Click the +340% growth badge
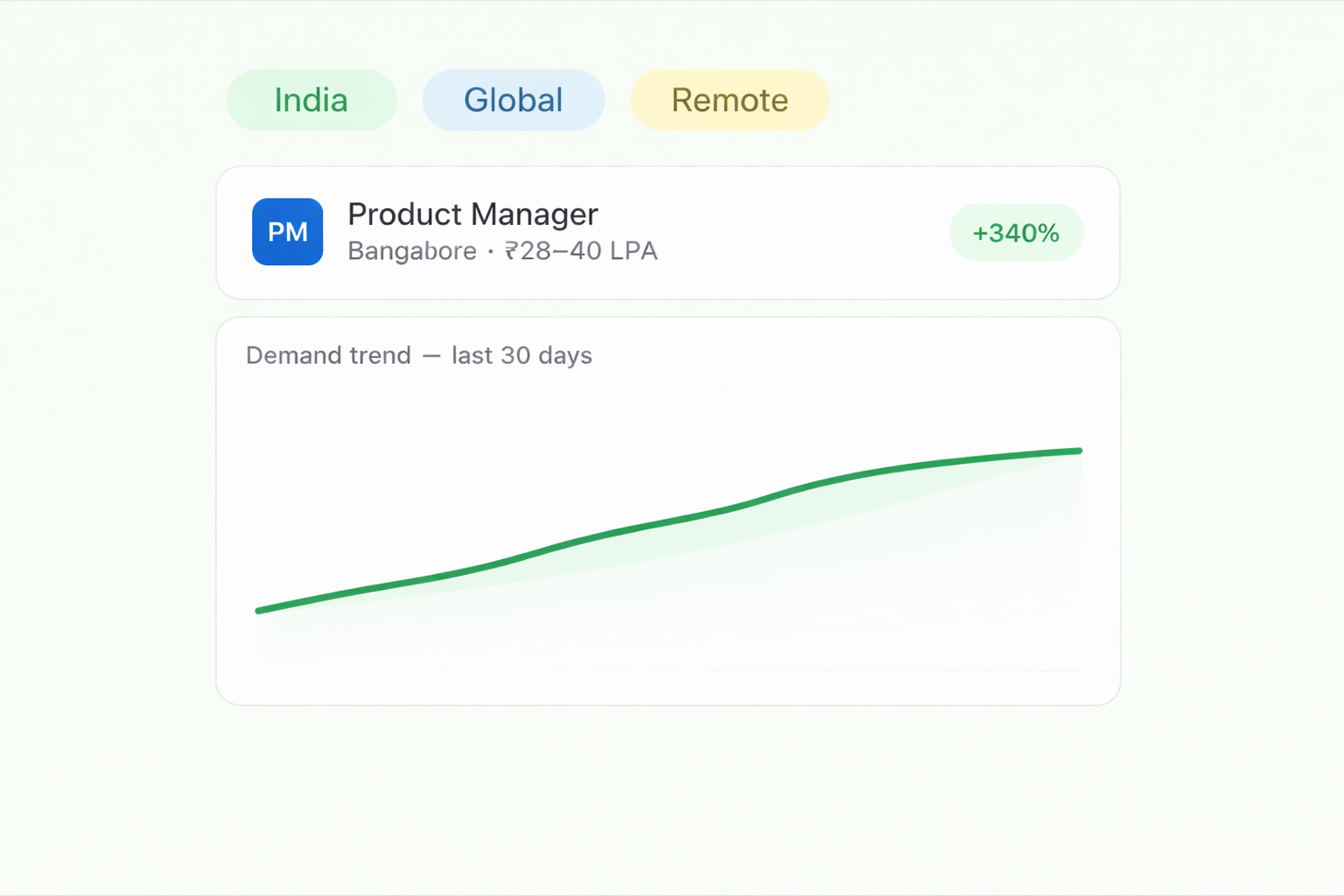 pyautogui.click(x=1016, y=233)
